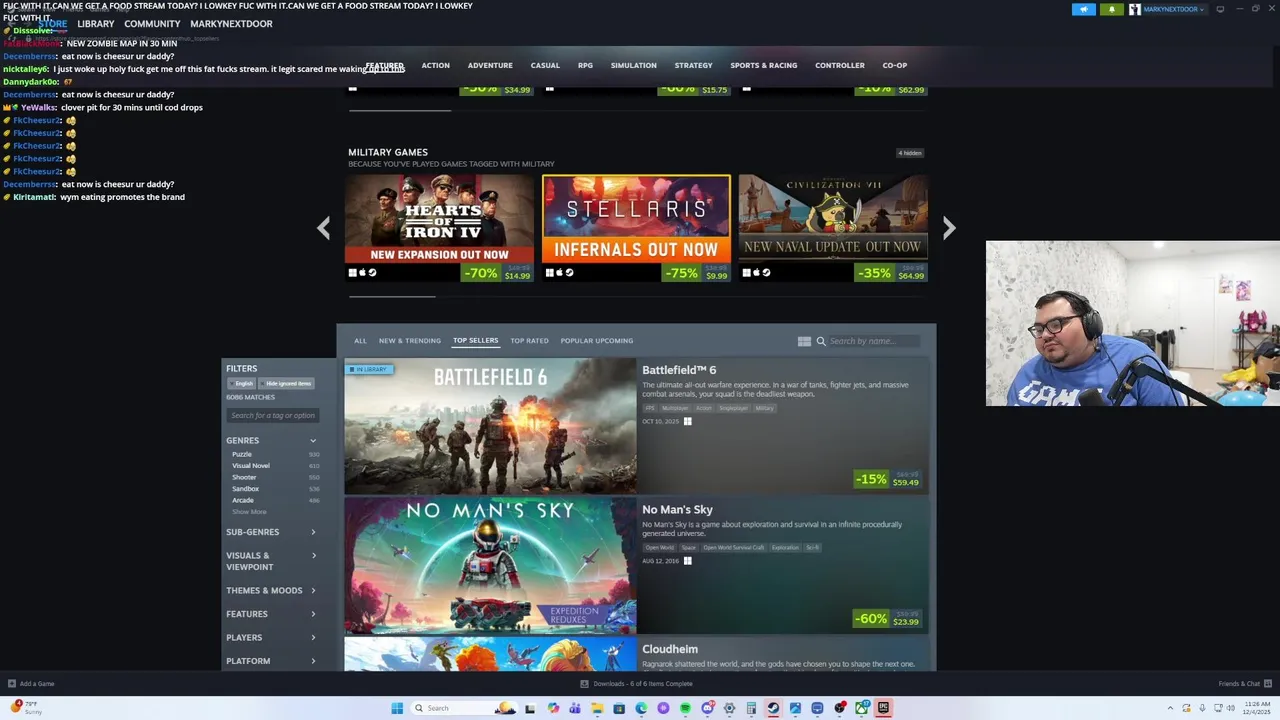Go to the CO-OP category tab
Viewport: 1280px width, 720px height.
895,65
